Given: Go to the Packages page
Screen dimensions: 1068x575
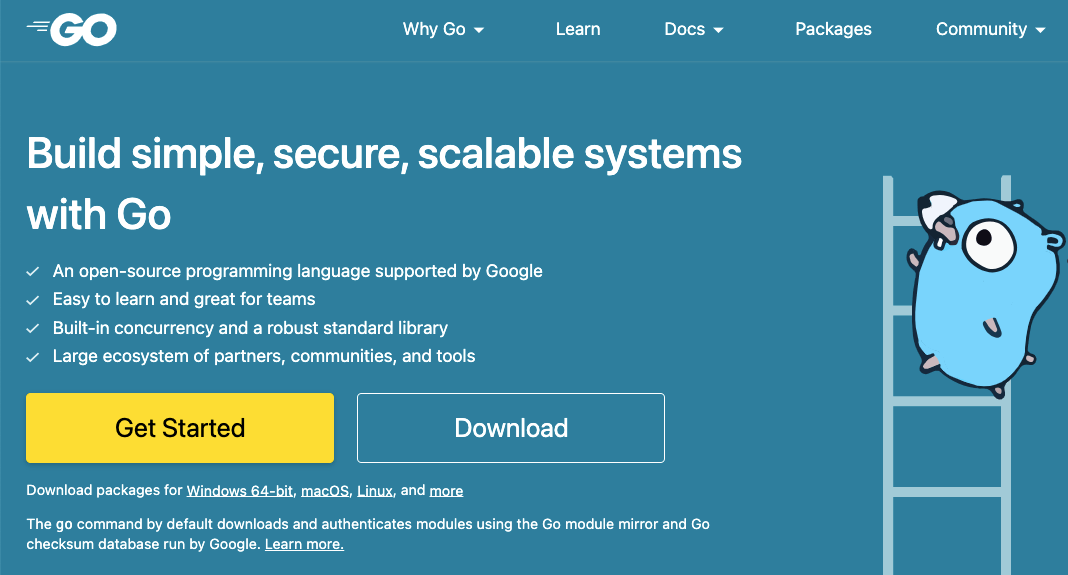Looking at the screenshot, I should 833,29.
